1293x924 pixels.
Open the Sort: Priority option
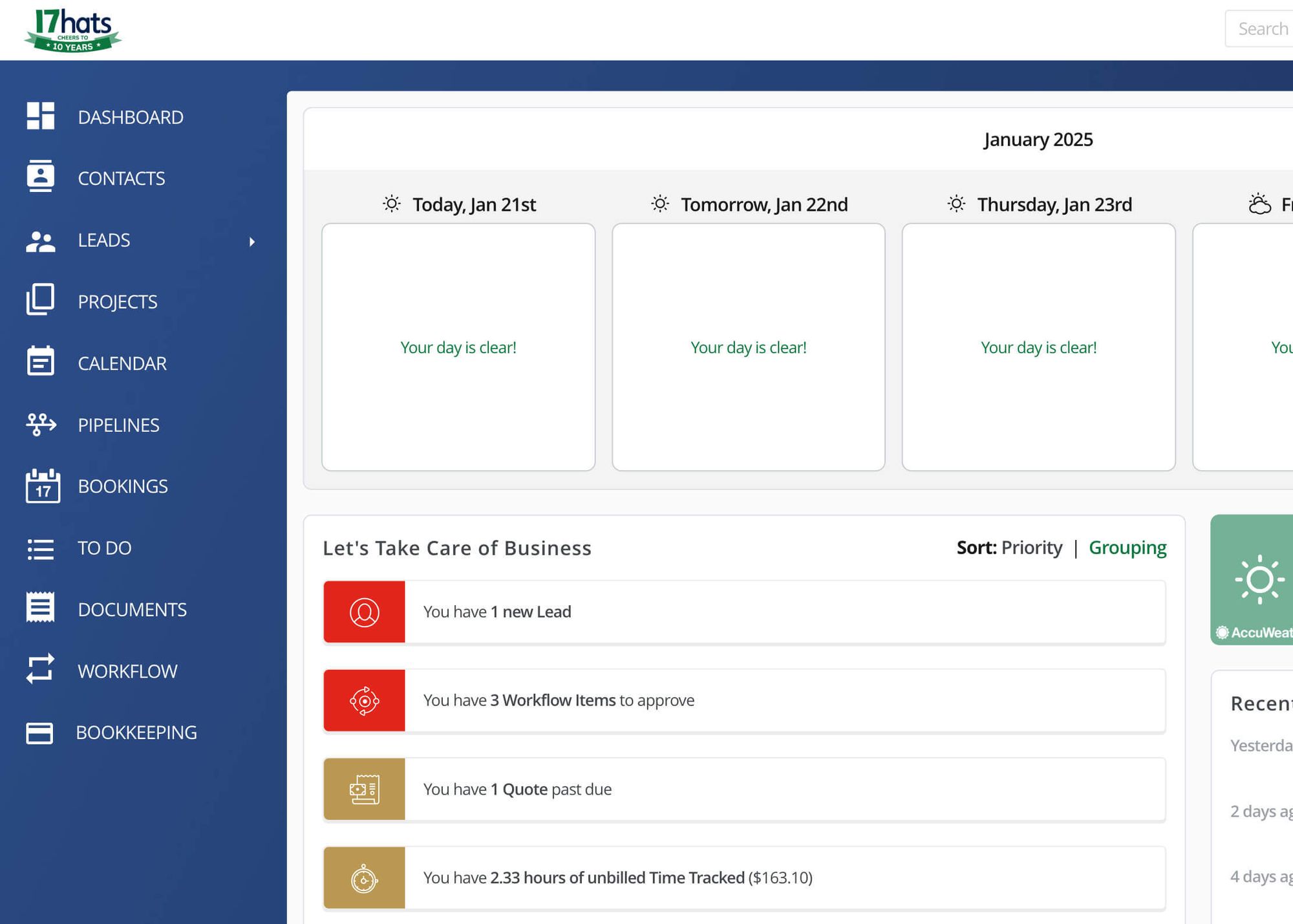[x=1009, y=547]
